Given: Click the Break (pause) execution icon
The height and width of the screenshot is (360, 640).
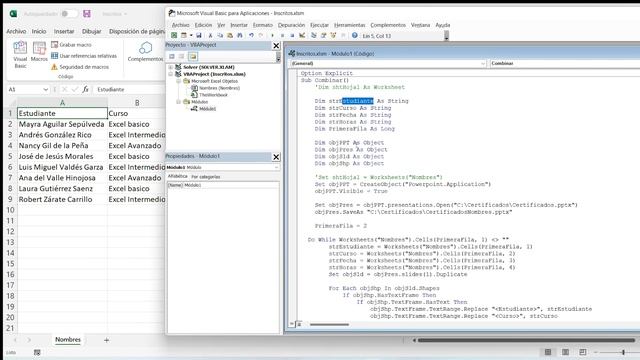Looking at the screenshot, I should click(x=282, y=36).
